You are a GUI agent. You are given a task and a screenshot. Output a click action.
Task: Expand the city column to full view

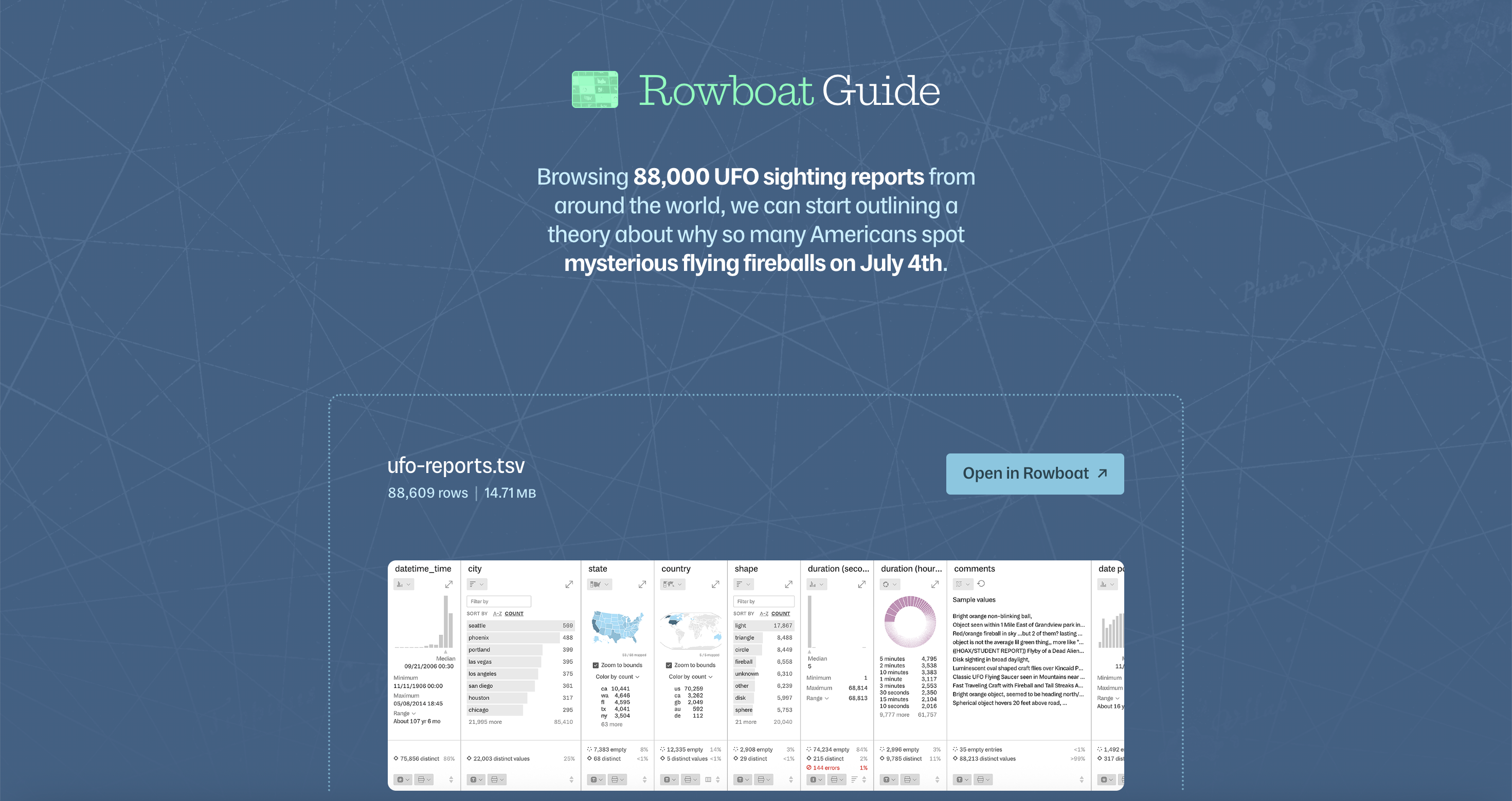click(569, 585)
